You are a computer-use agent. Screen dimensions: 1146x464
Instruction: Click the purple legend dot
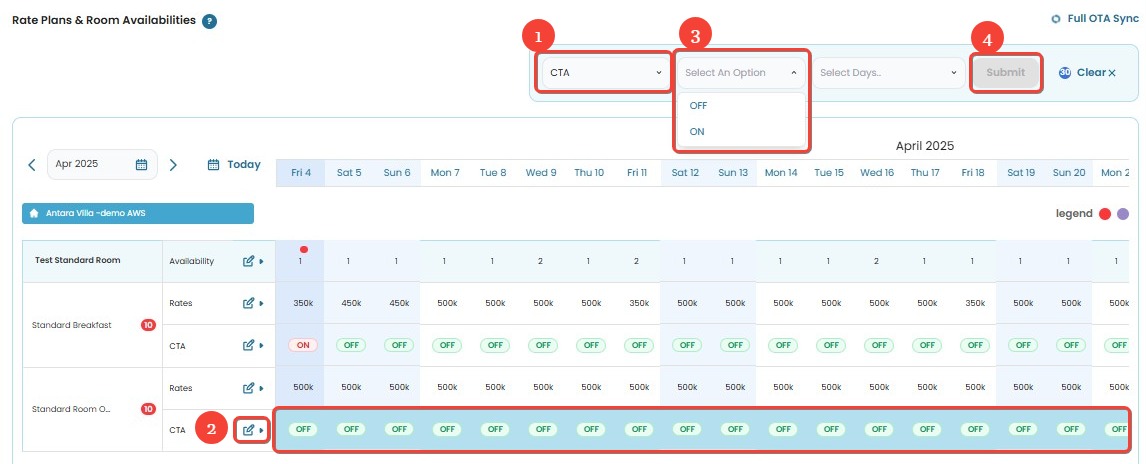pyautogui.click(x=1123, y=214)
